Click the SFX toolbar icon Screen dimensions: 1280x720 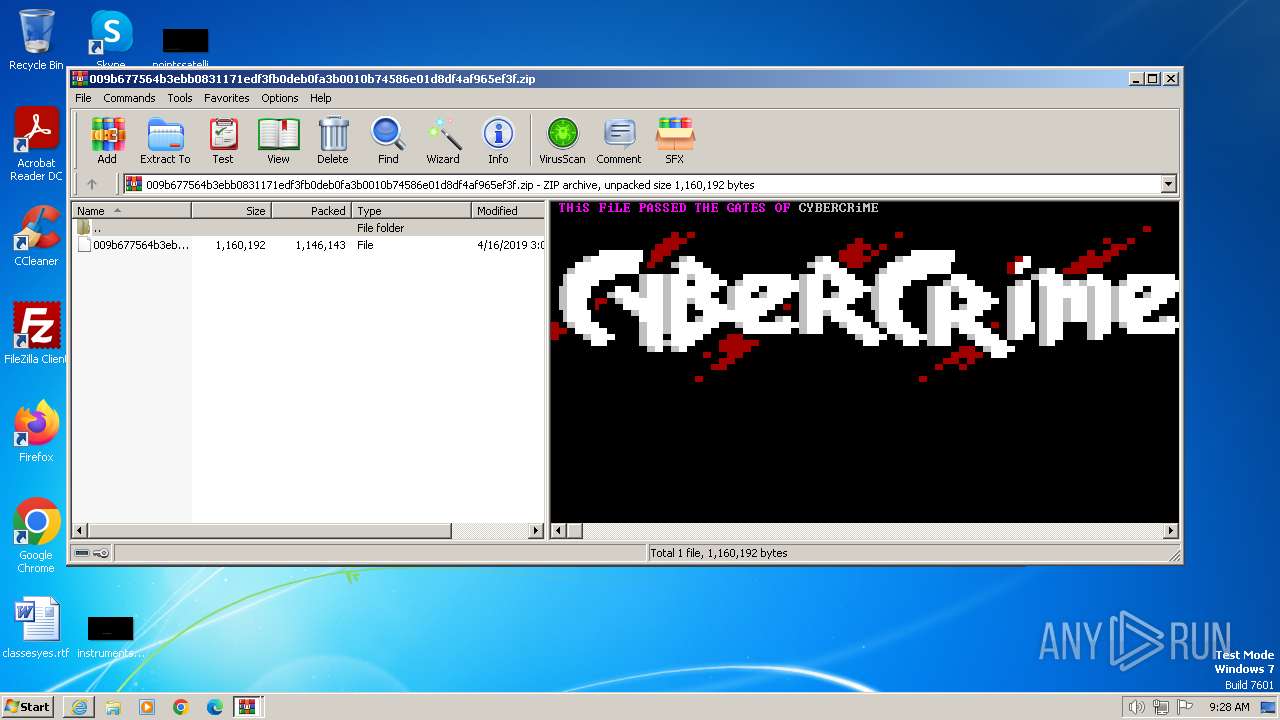pyautogui.click(x=675, y=141)
